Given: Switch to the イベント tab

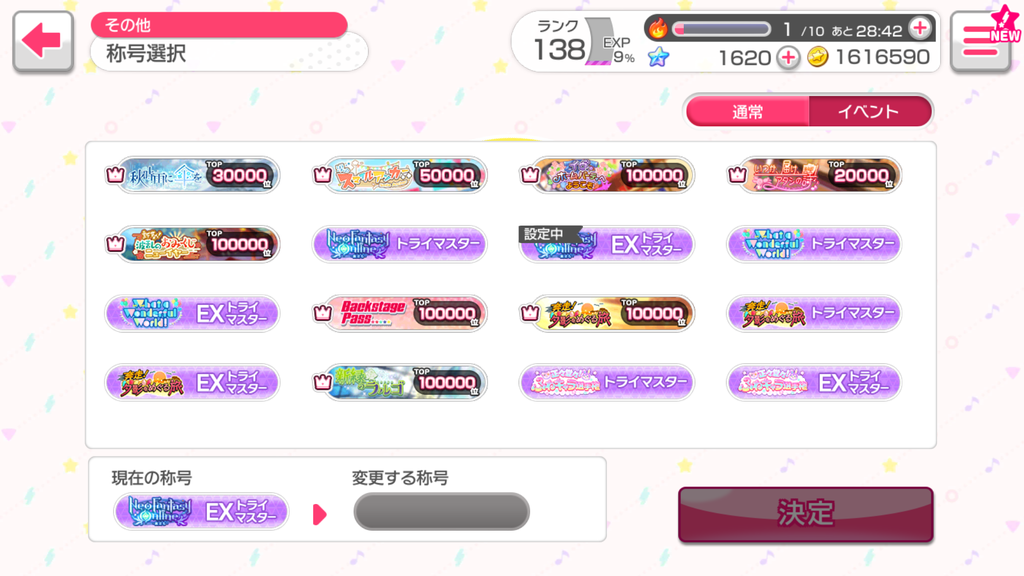Looking at the screenshot, I should [x=870, y=112].
